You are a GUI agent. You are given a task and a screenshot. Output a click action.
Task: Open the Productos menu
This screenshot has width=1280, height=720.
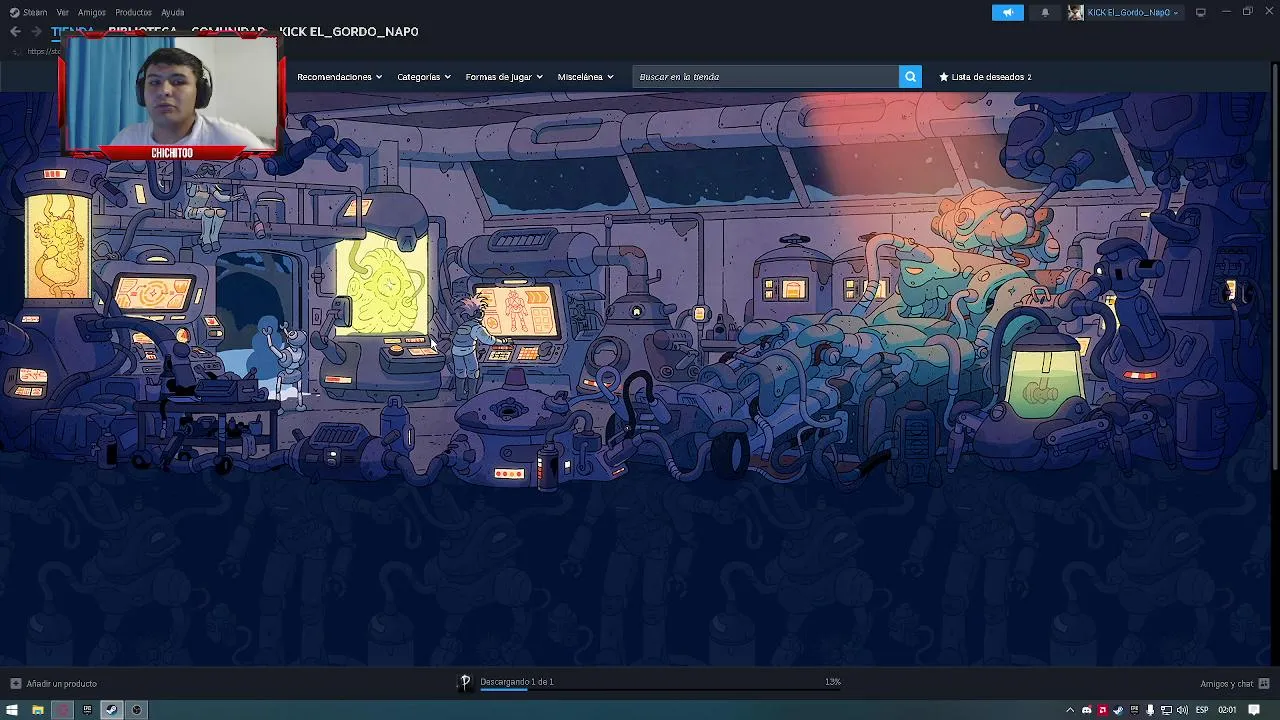point(133,12)
